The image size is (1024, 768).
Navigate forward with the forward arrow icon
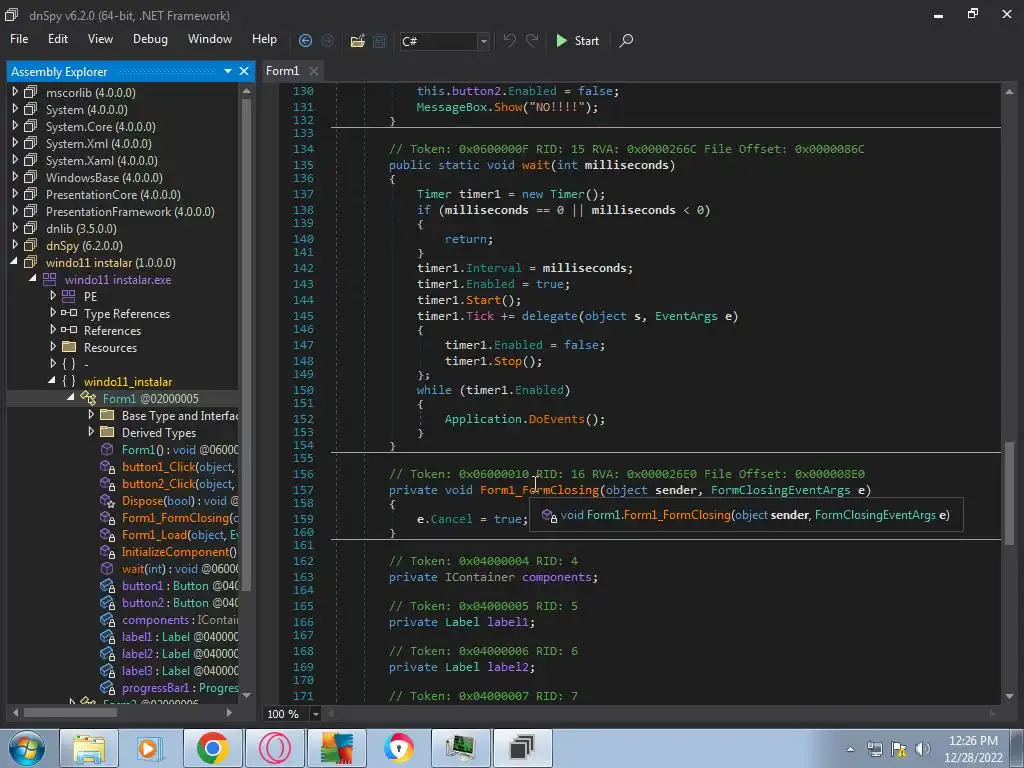click(x=327, y=40)
